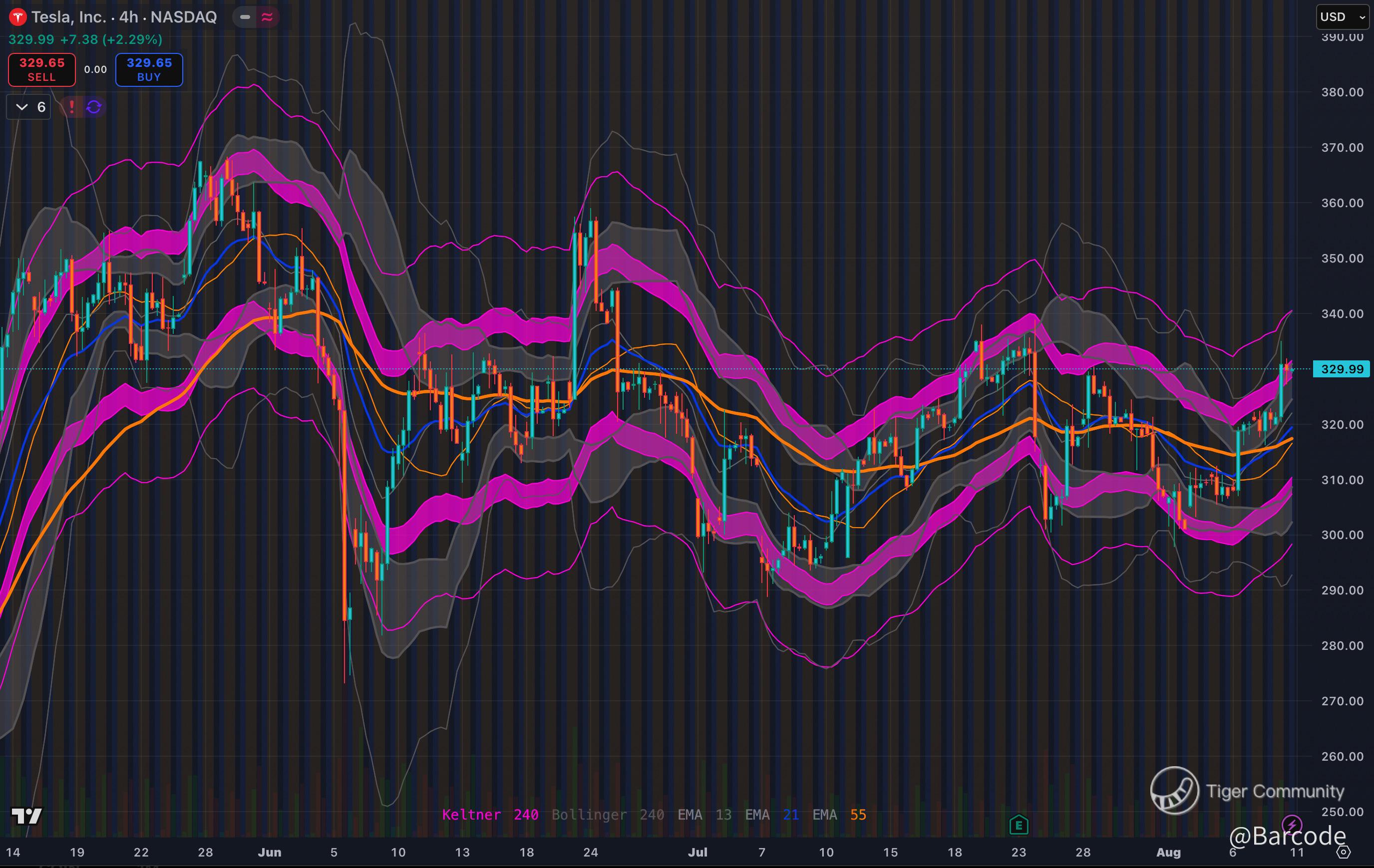Select the Bollinger 240 indicator label

607,815
